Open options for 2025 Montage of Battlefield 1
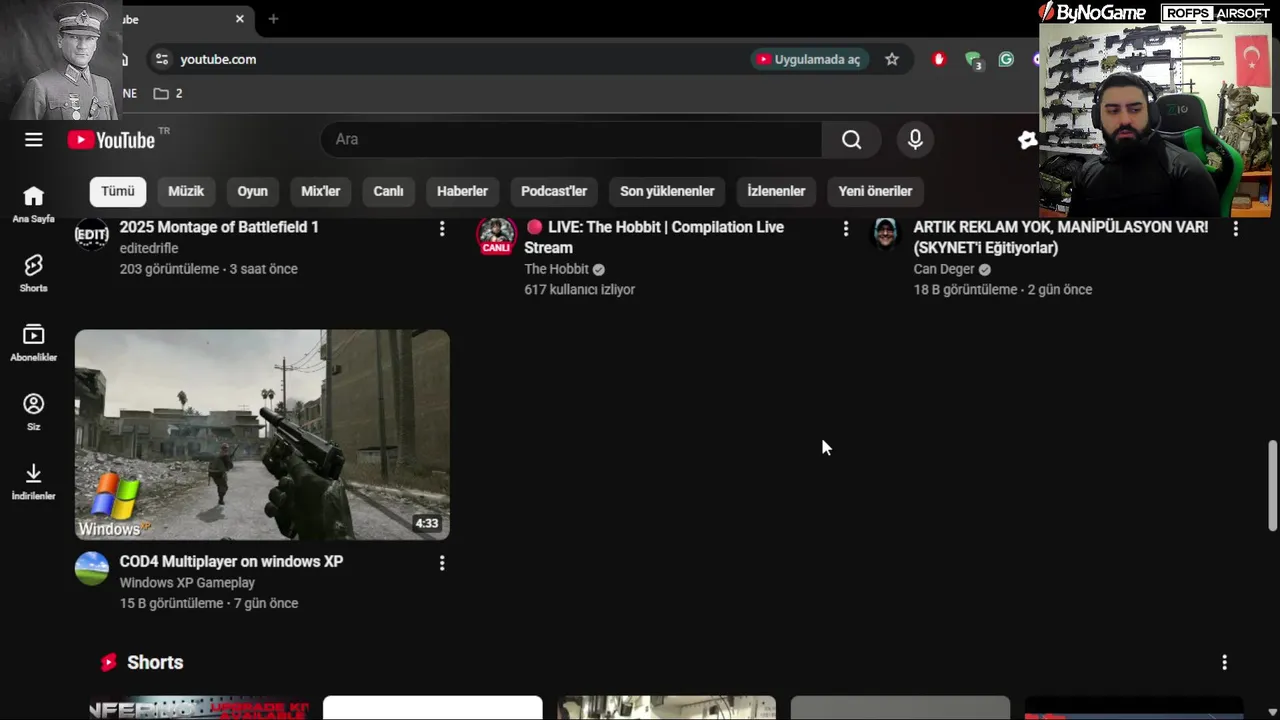This screenshot has height=720, width=1280. [x=442, y=229]
